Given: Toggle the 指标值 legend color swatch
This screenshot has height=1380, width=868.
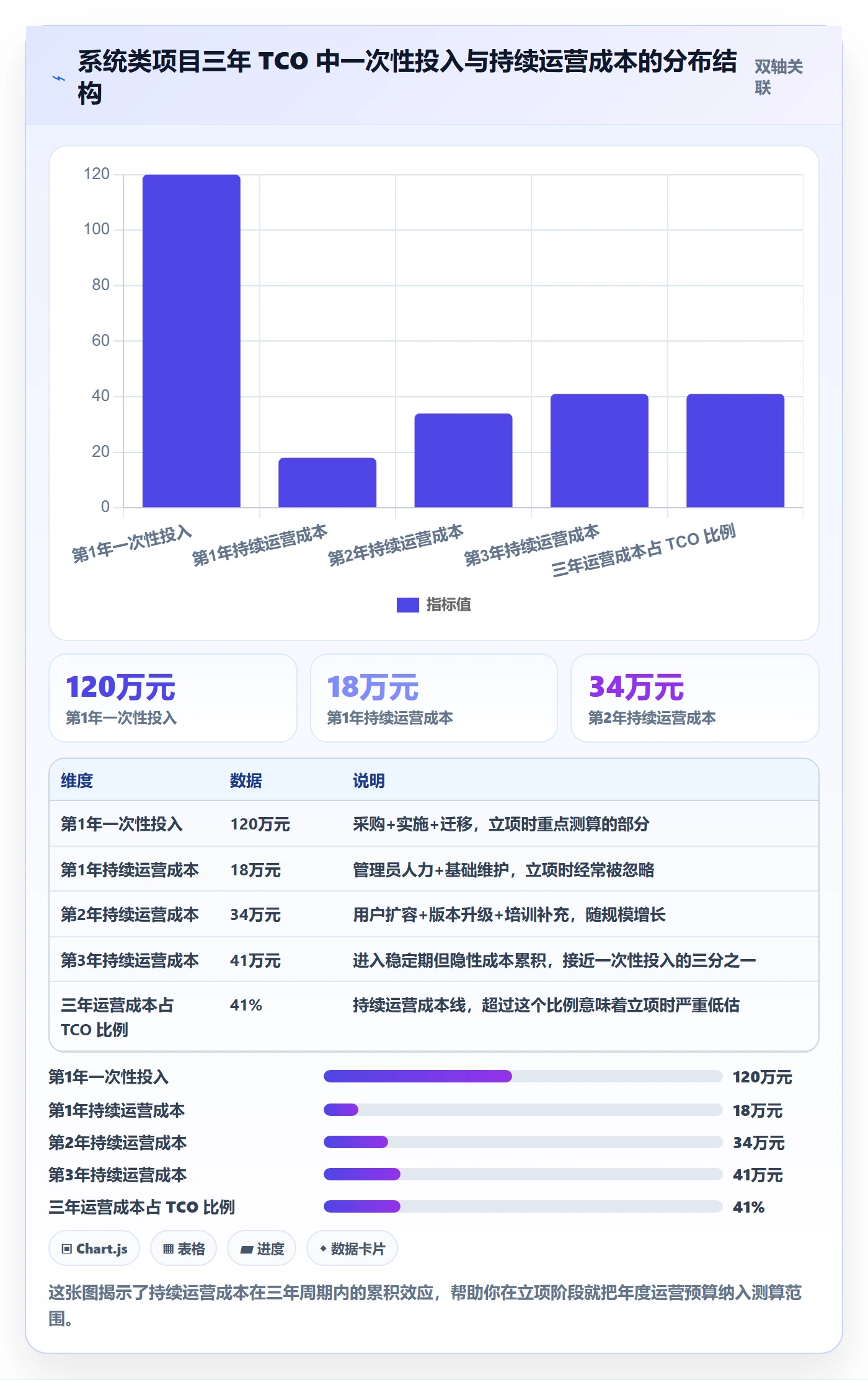Looking at the screenshot, I should point(407,604).
